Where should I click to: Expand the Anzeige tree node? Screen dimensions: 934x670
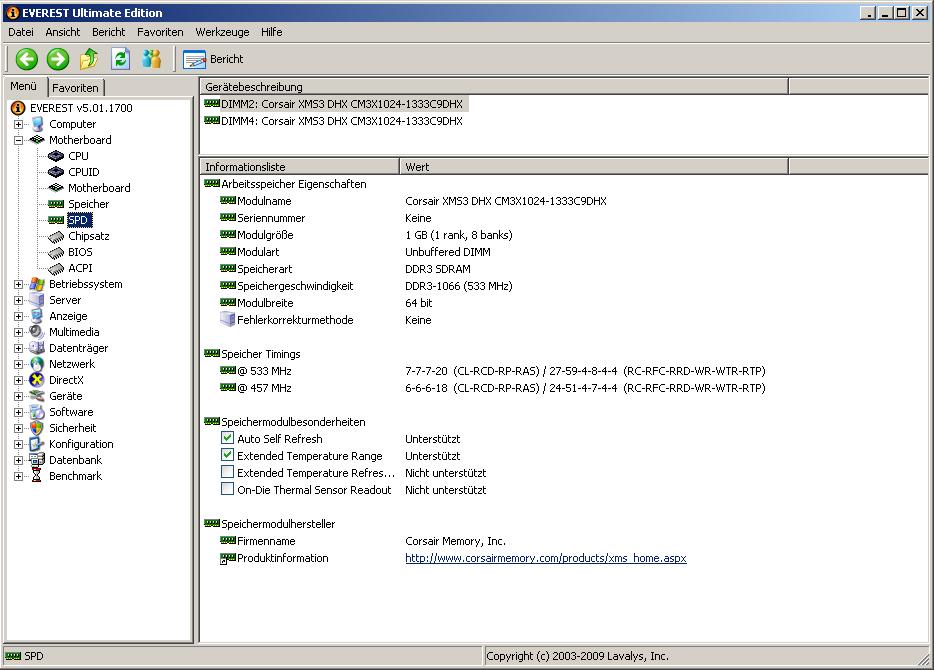(18, 317)
